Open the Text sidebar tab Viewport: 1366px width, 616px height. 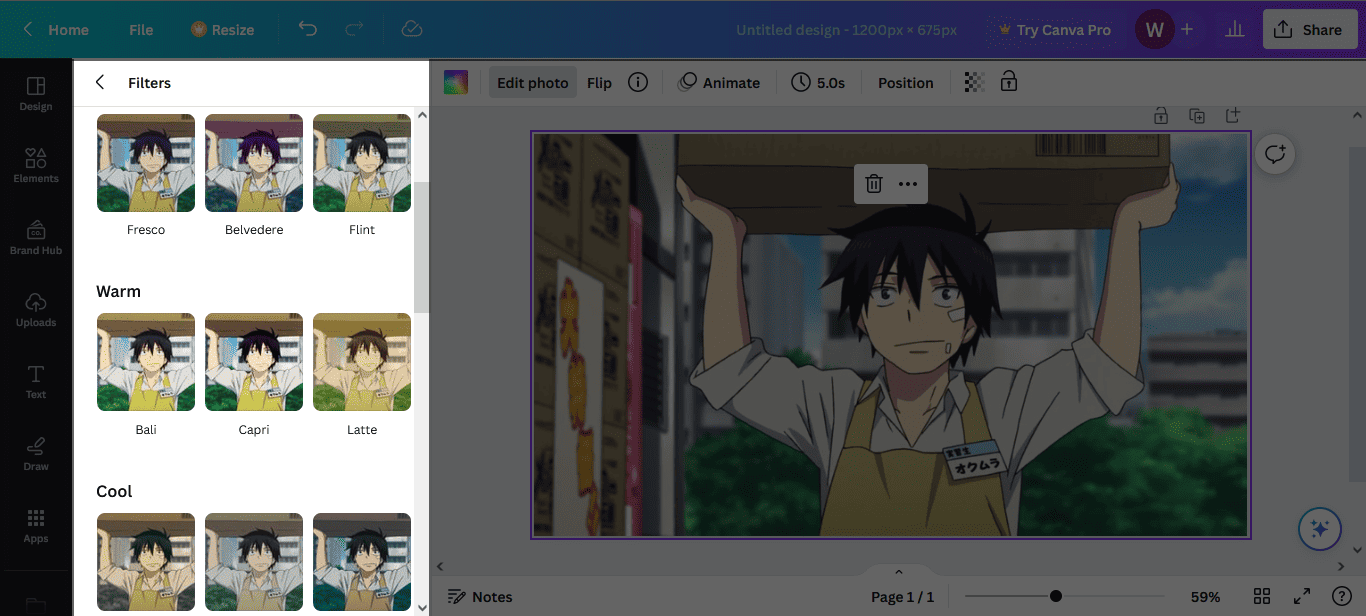[36, 381]
